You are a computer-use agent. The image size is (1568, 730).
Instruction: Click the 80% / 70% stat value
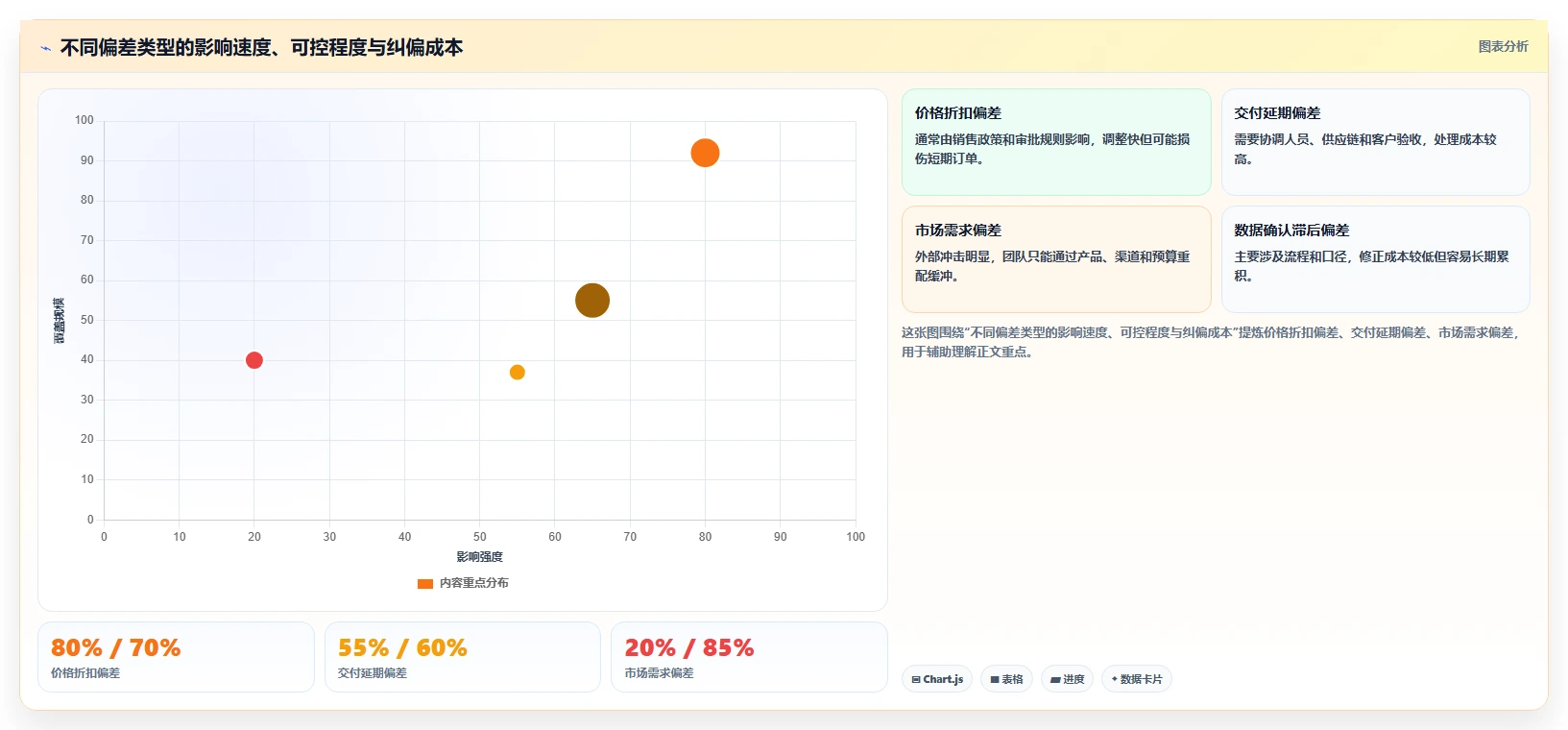pos(115,648)
